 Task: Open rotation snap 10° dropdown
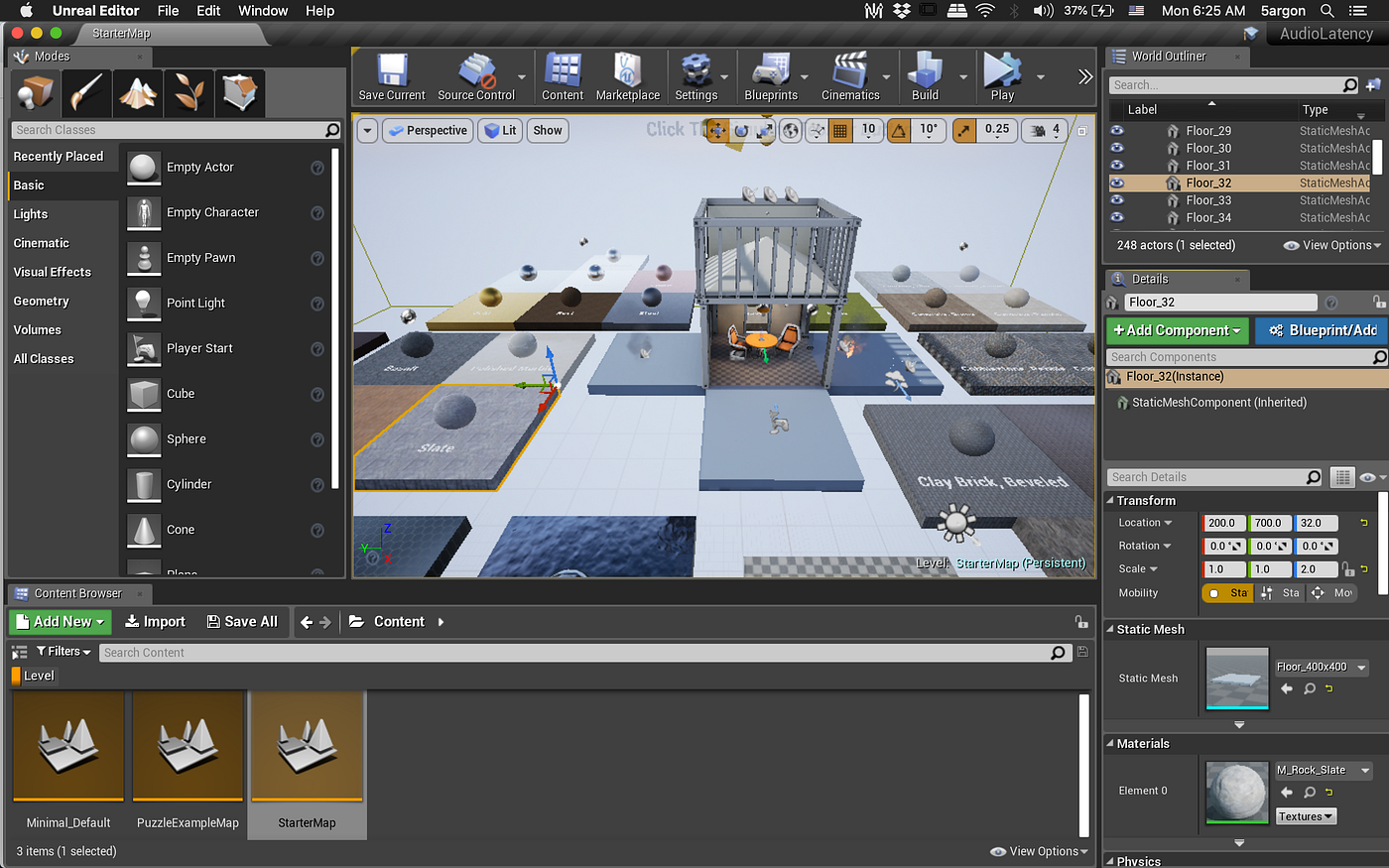929,130
